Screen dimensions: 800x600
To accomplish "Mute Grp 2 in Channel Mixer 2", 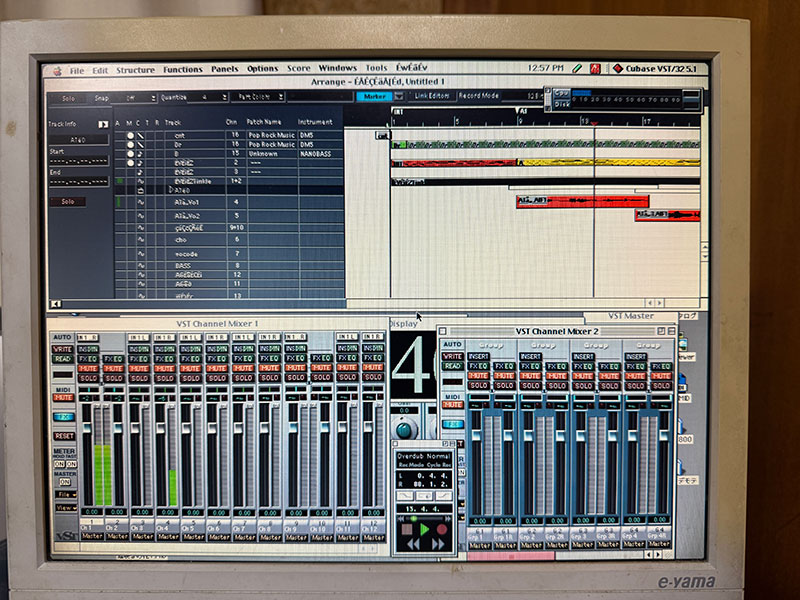I will (x=530, y=376).
